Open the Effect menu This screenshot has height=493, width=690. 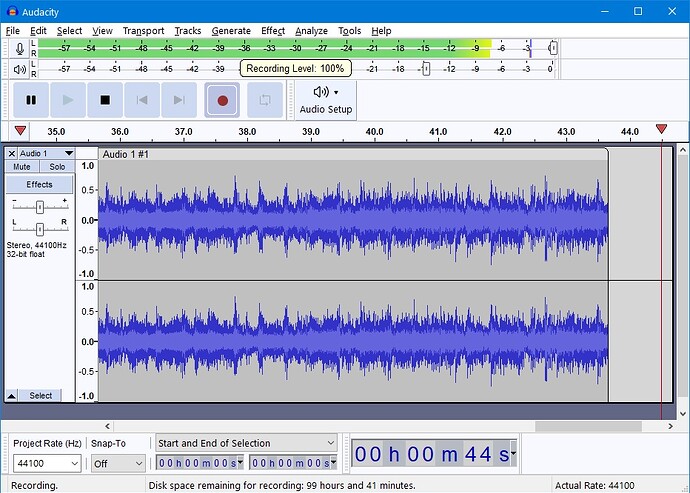(x=273, y=31)
